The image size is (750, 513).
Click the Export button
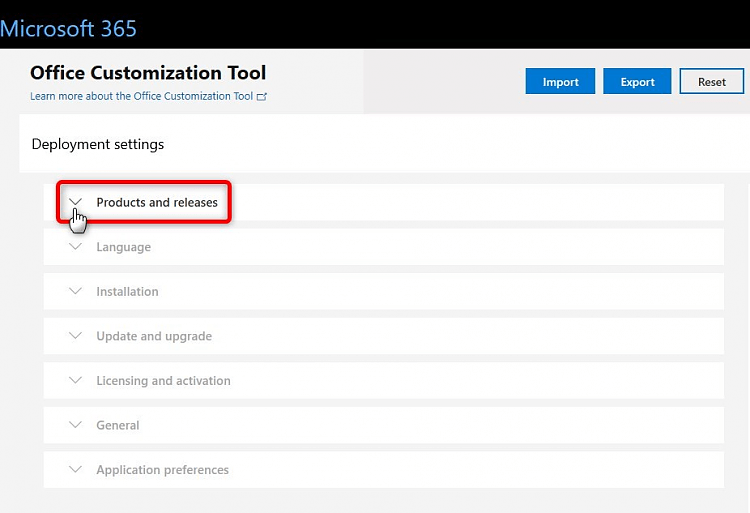[x=637, y=81]
